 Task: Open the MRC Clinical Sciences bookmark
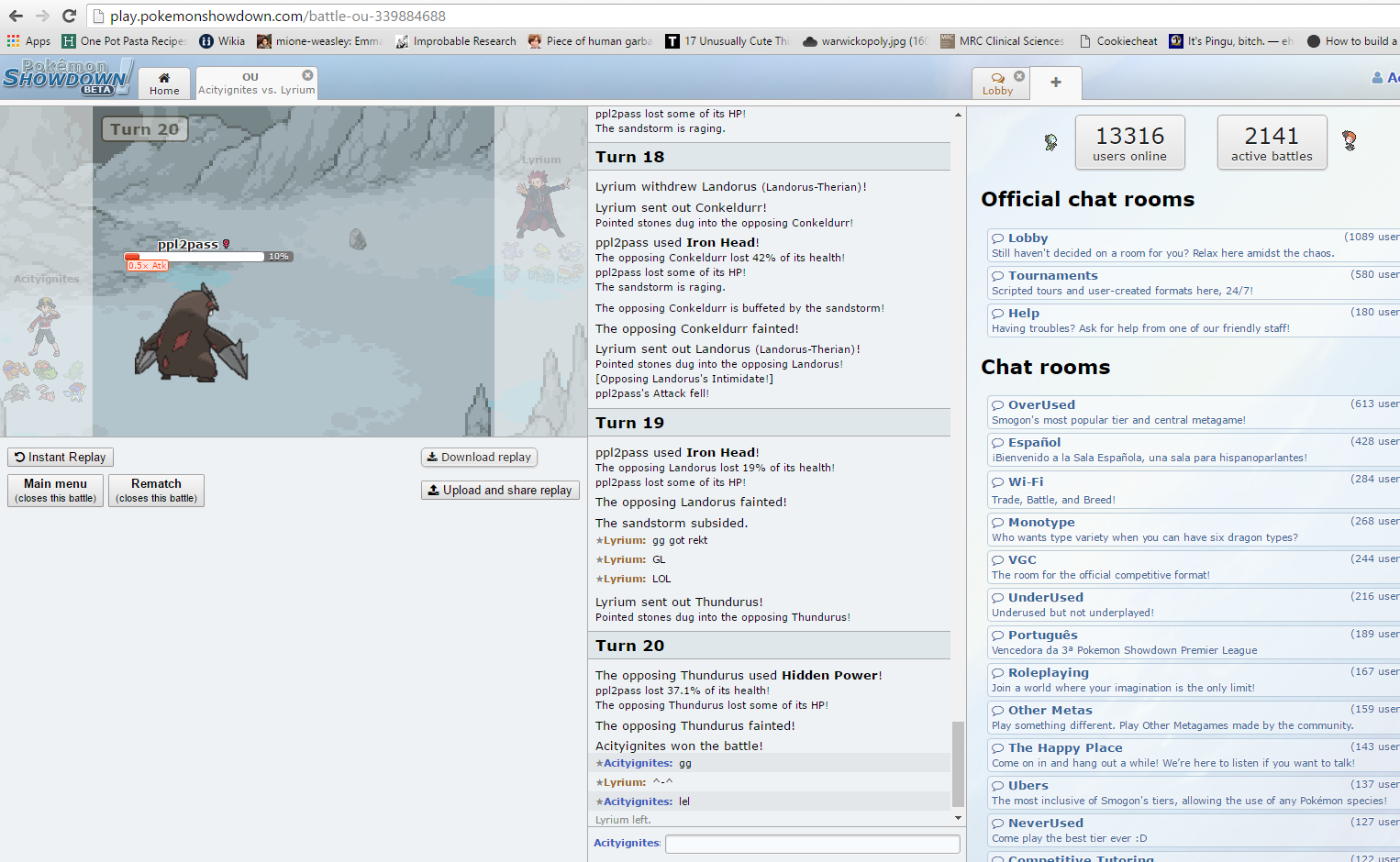click(x=1002, y=41)
